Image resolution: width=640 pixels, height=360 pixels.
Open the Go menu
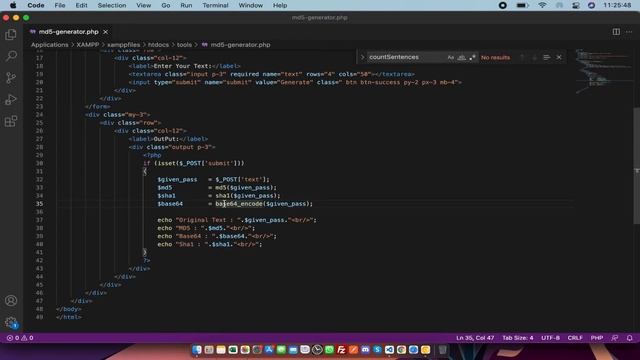point(165,5)
